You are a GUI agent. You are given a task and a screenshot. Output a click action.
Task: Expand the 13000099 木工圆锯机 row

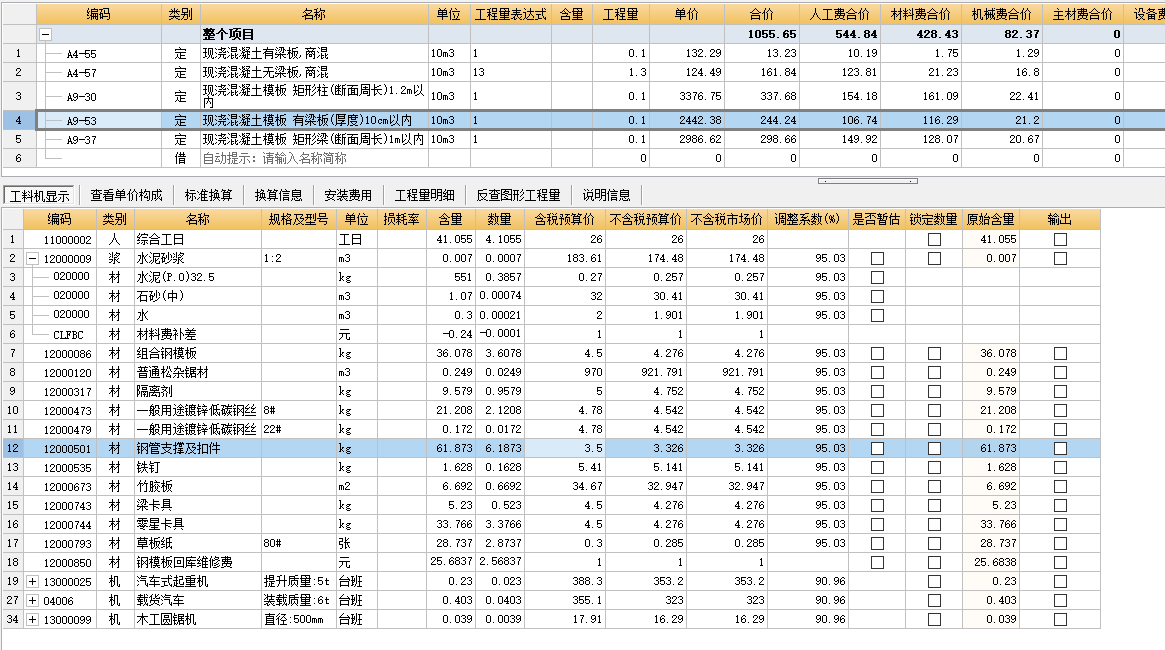click(x=33, y=620)
